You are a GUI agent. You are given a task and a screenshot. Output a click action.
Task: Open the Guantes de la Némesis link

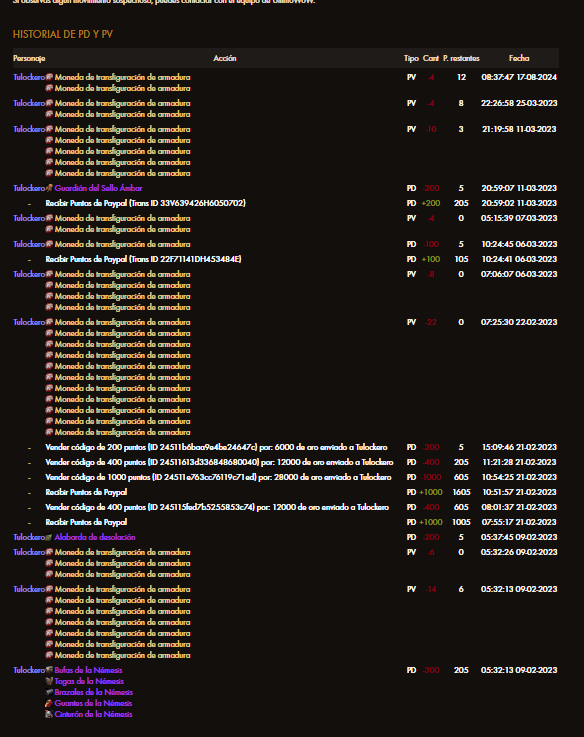93,703
